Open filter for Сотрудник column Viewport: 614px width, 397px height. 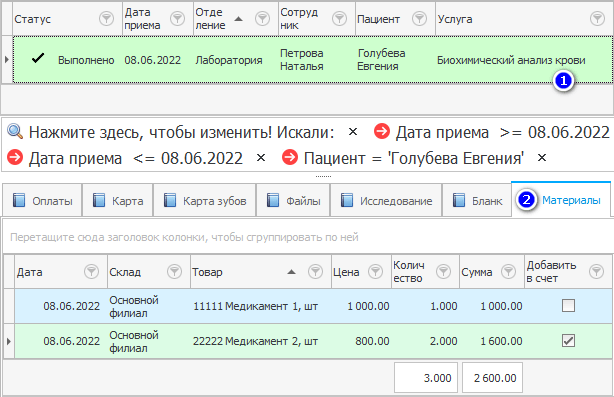pyautogui.click(x=340, y=18)
